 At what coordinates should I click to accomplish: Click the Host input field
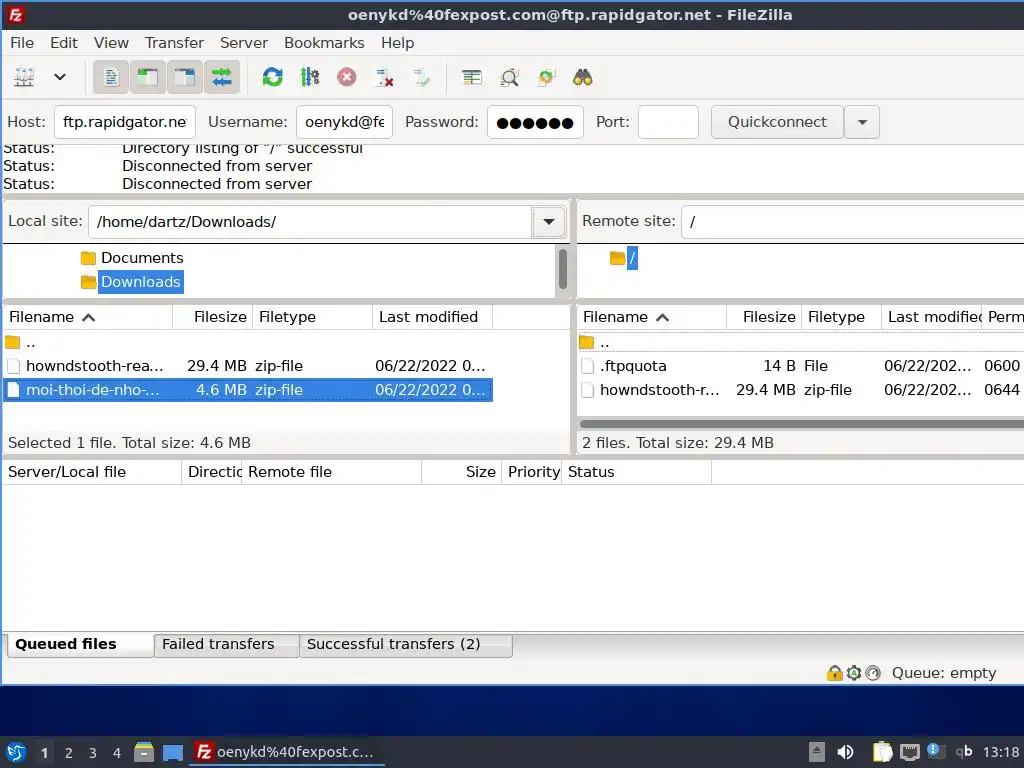pyautogui.click(x=125, y=122)
